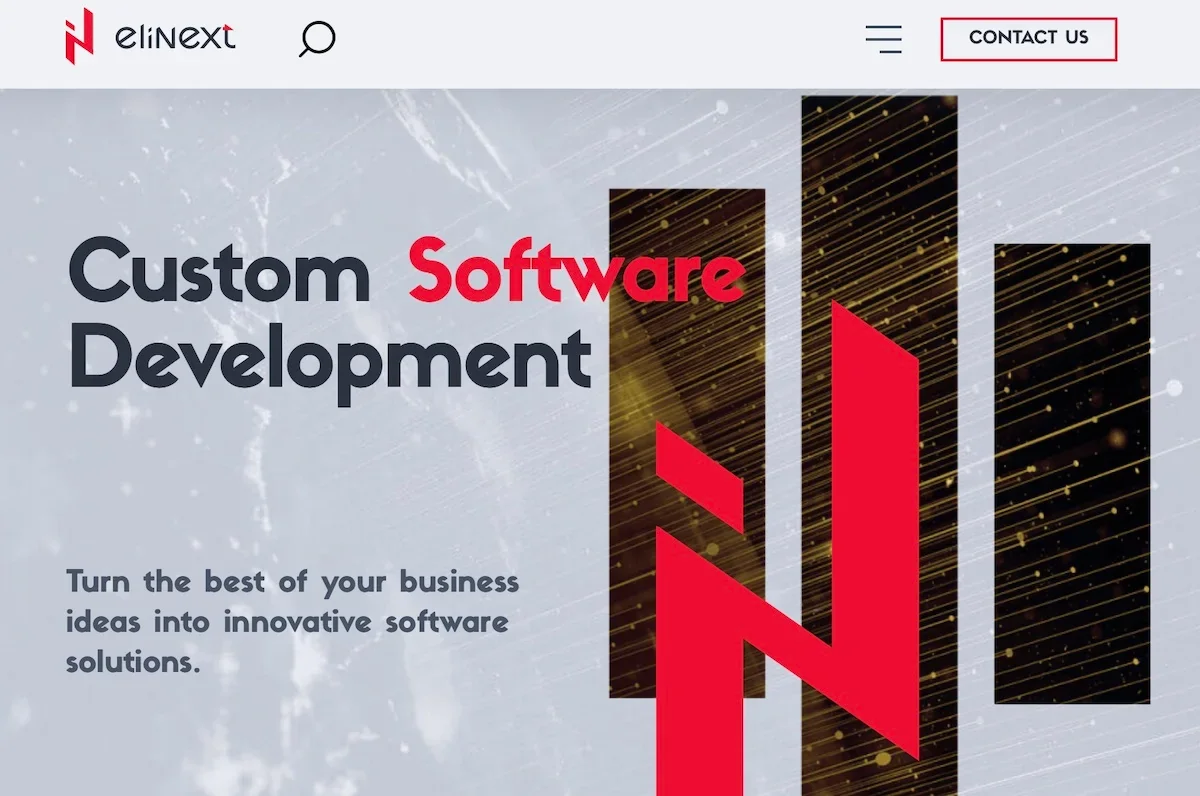Click the red word "Software" in heading
The height and width of the screenshot is (796, 1200).
[x=576, y=271]
